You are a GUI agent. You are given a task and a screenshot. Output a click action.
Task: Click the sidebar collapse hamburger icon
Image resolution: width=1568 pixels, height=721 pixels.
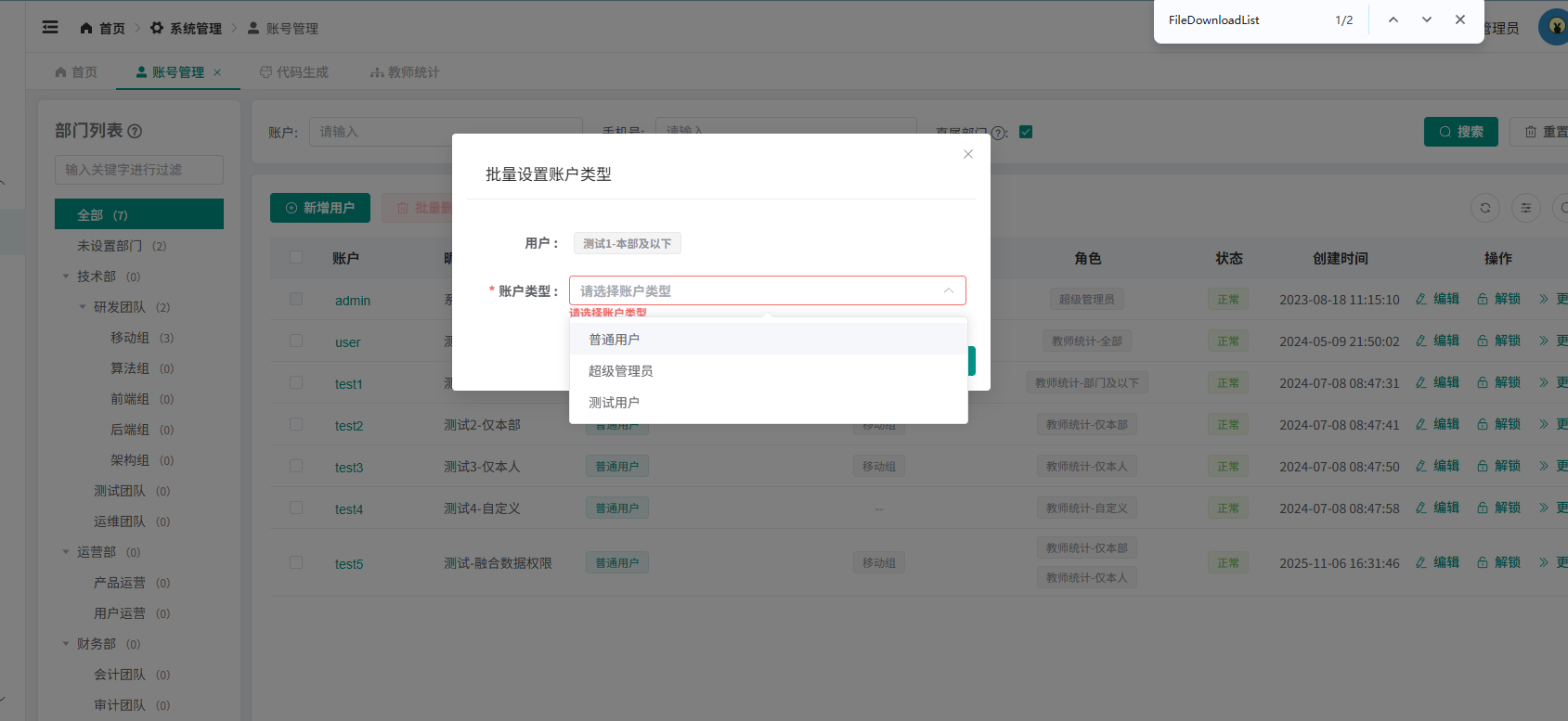click(50, 28)
